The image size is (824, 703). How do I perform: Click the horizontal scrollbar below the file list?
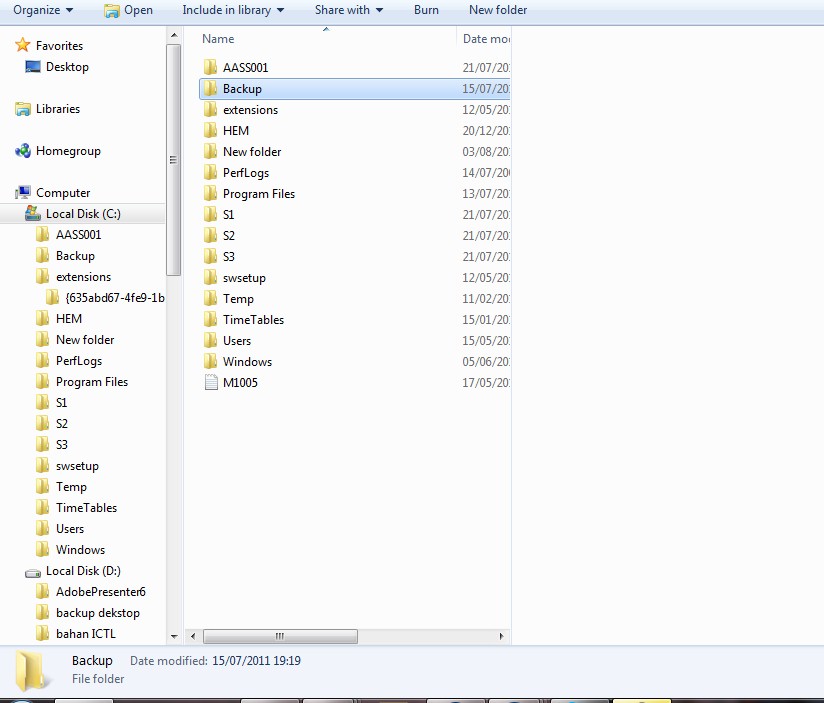(x=280, y=636)
